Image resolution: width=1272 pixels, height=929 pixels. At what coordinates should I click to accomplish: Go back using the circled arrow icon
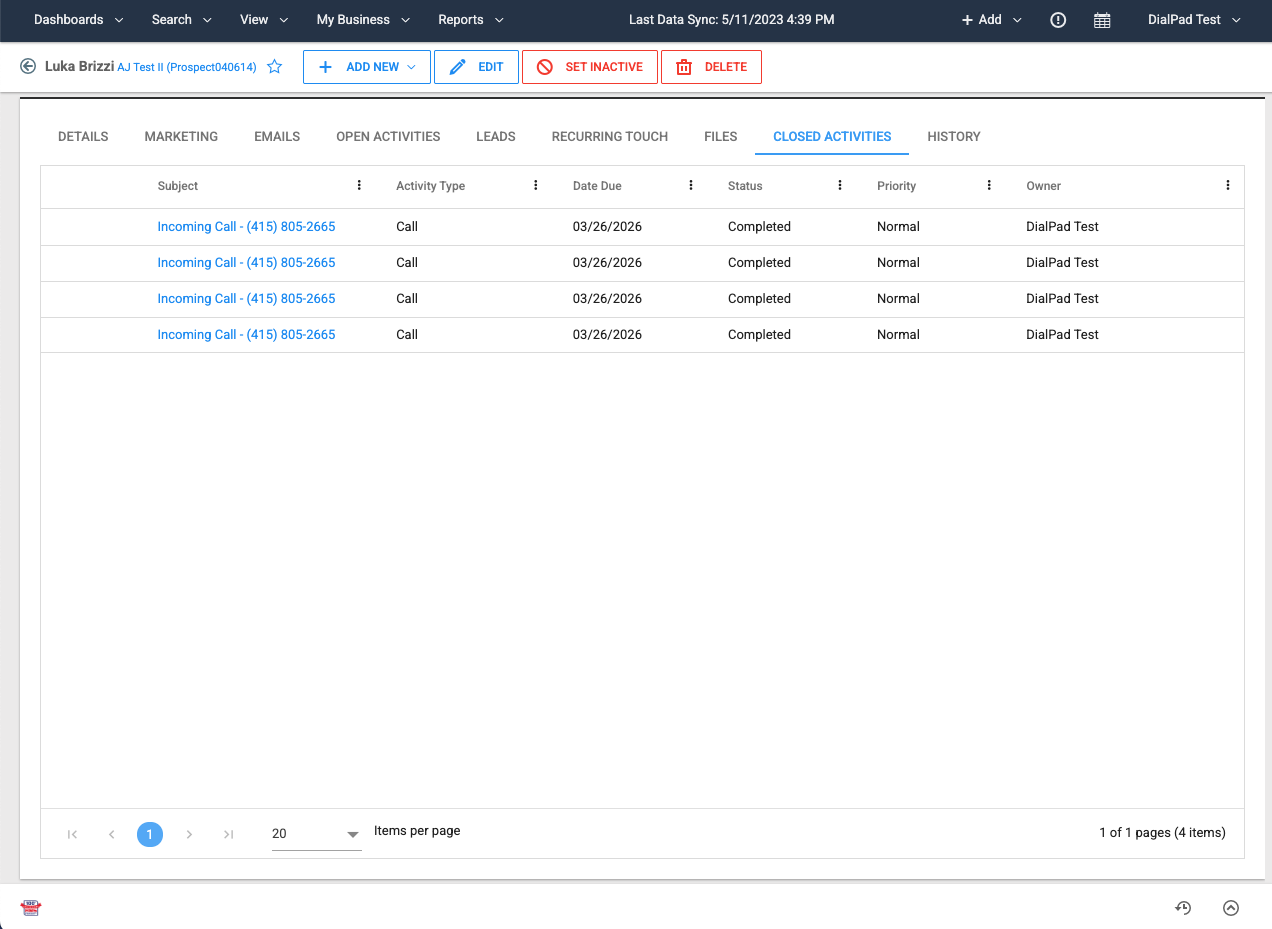28,67
